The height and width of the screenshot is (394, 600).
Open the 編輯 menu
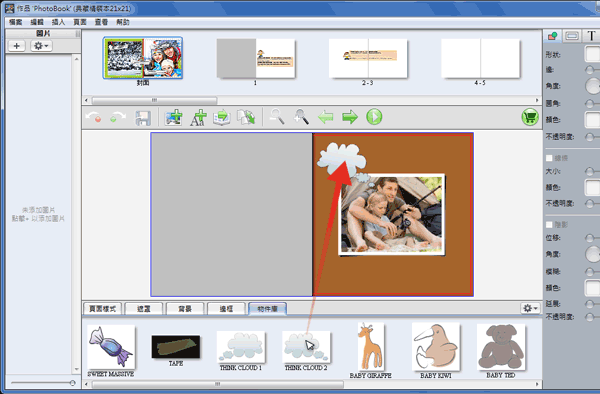point(37,22)
